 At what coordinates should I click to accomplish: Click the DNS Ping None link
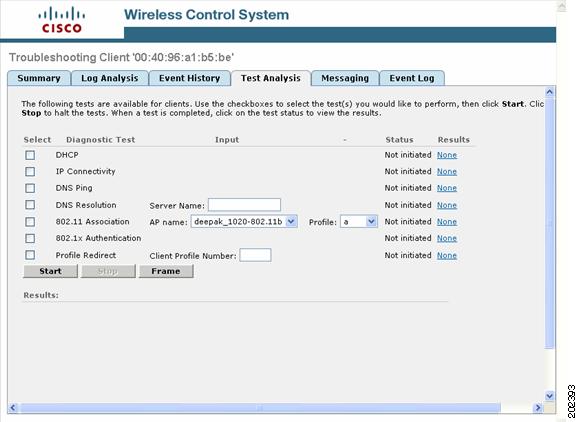[447, 188]
